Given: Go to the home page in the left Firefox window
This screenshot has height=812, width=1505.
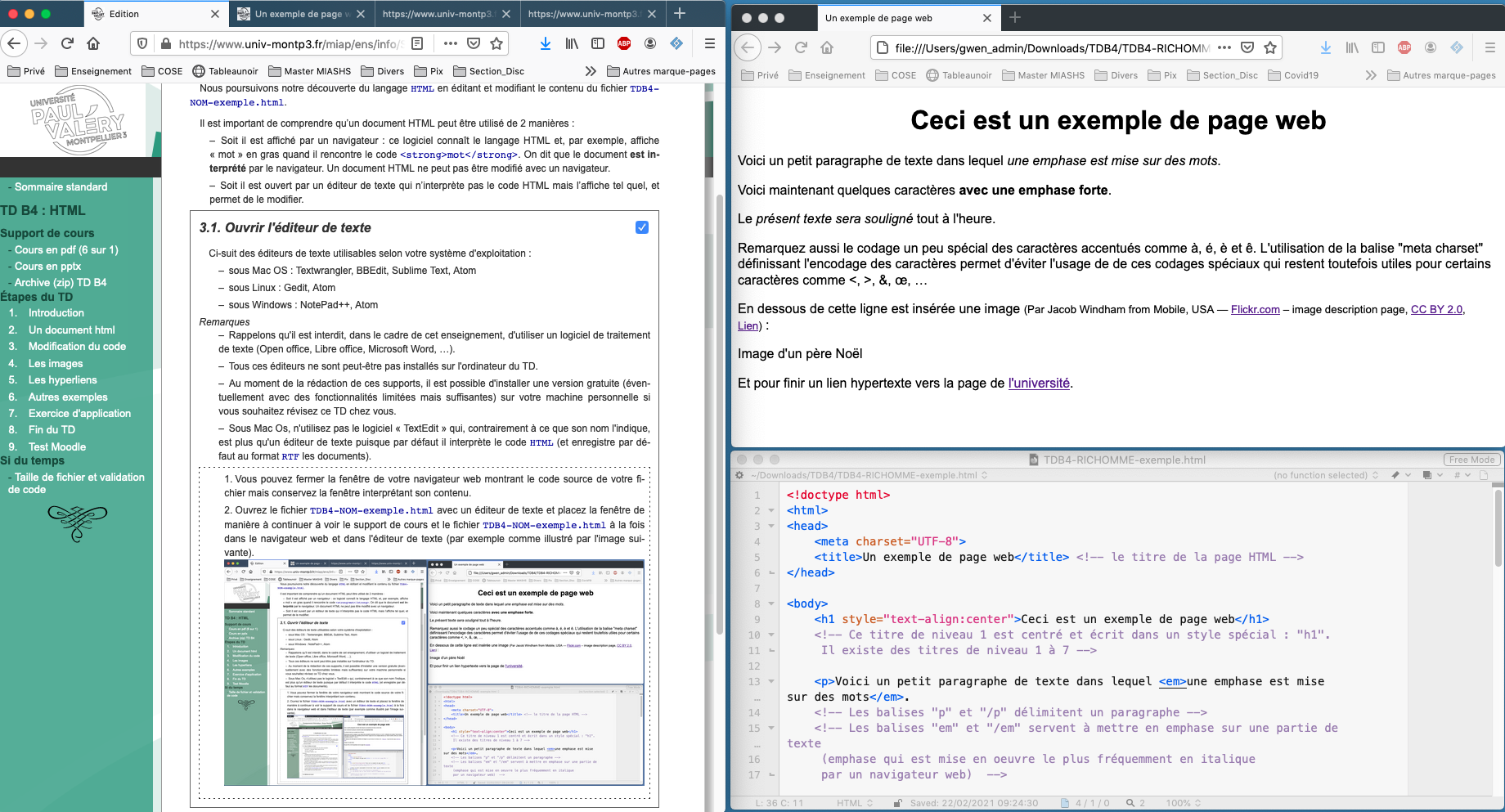Looking at the screenshot, I should point(93,43).
